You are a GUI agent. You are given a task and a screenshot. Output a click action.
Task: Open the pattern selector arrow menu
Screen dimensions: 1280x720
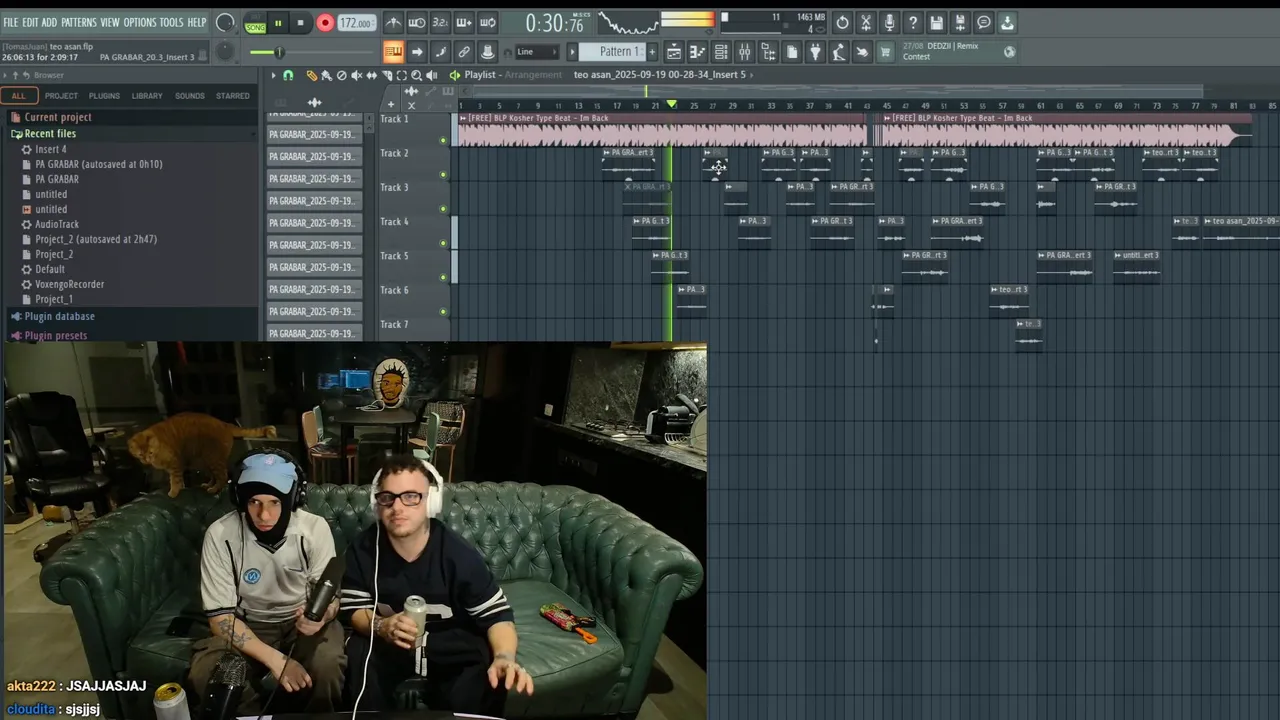(x=573, y=52)
